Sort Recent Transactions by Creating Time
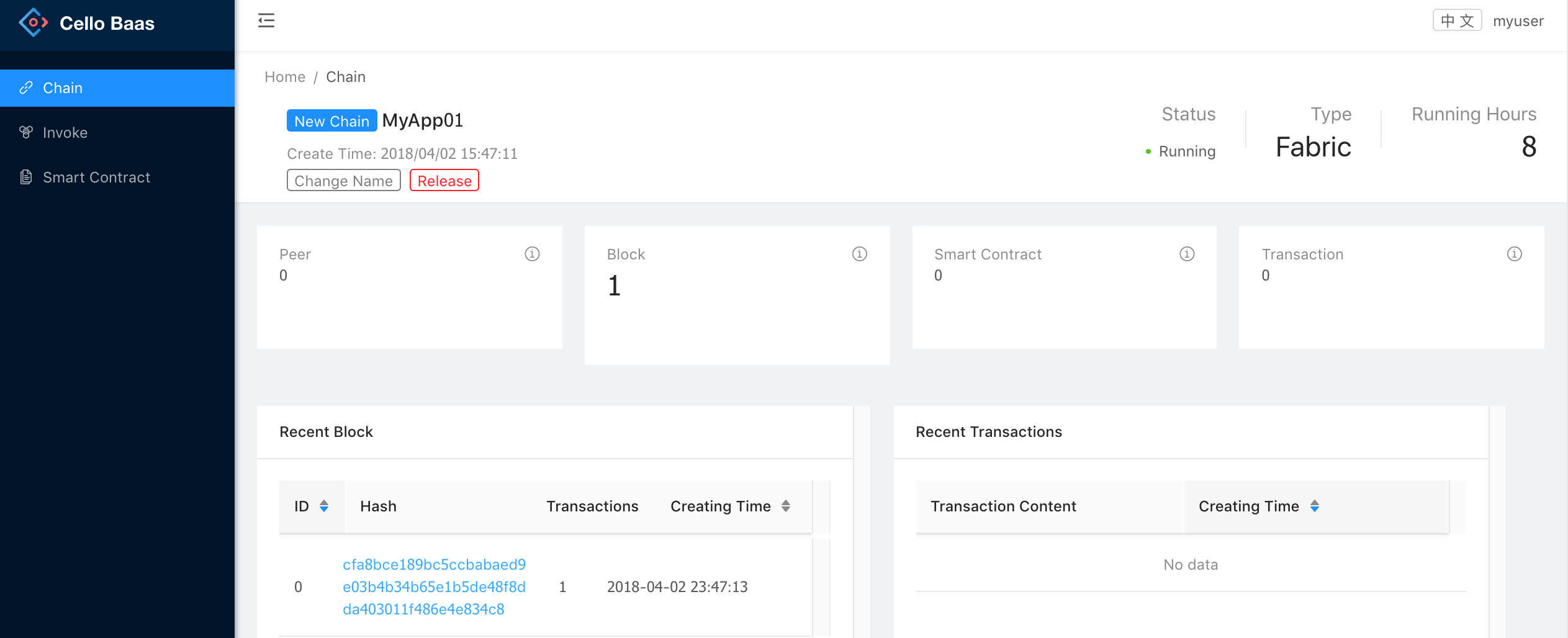1568x638 pixels. [x=1315, y=506]
